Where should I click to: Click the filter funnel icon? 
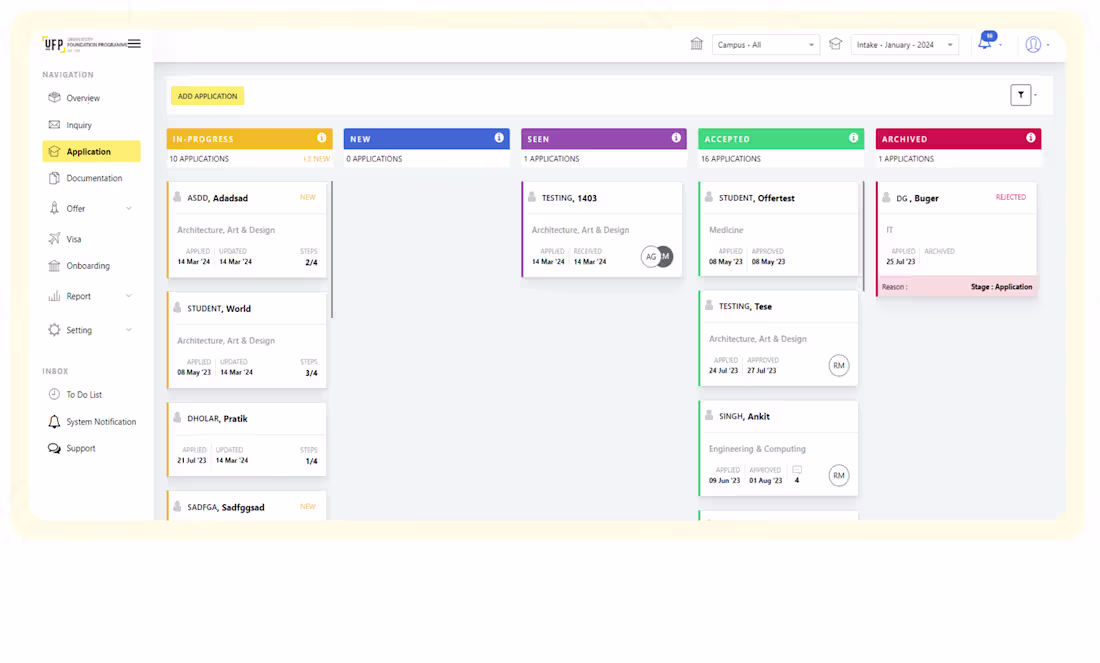tap(1021, 95)
